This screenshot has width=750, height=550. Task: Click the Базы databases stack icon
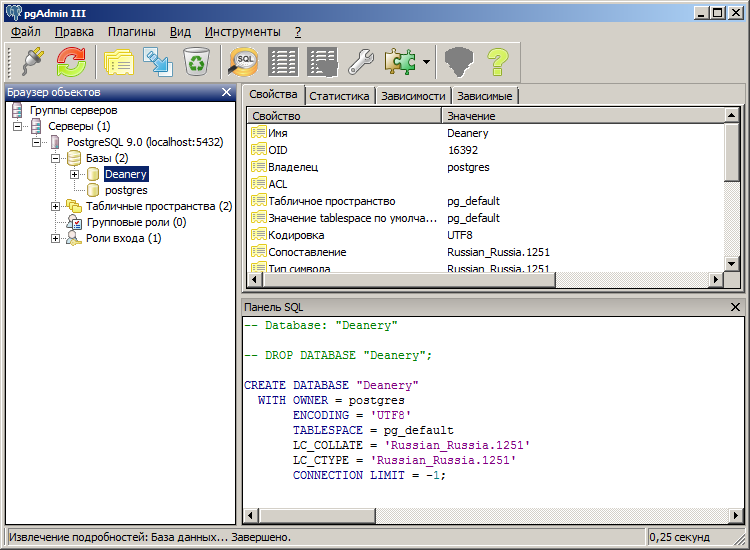coord(74,158)
